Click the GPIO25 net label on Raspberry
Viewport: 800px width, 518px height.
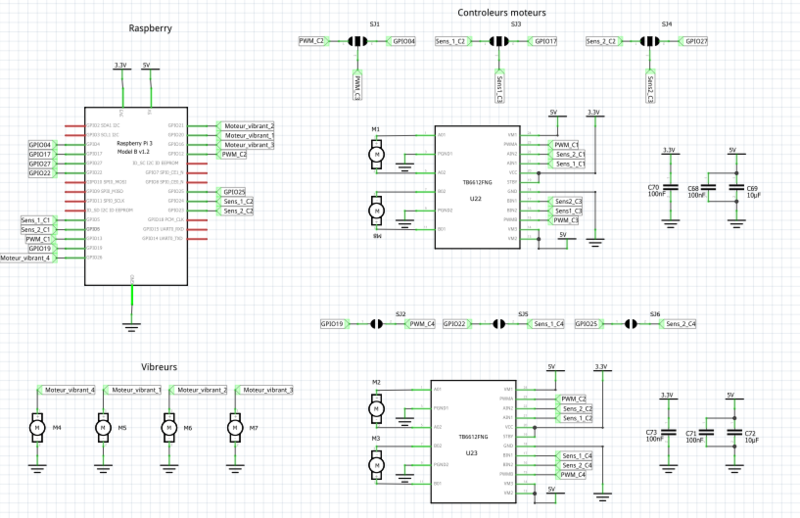pyautogui.click(x=232, y=192)
